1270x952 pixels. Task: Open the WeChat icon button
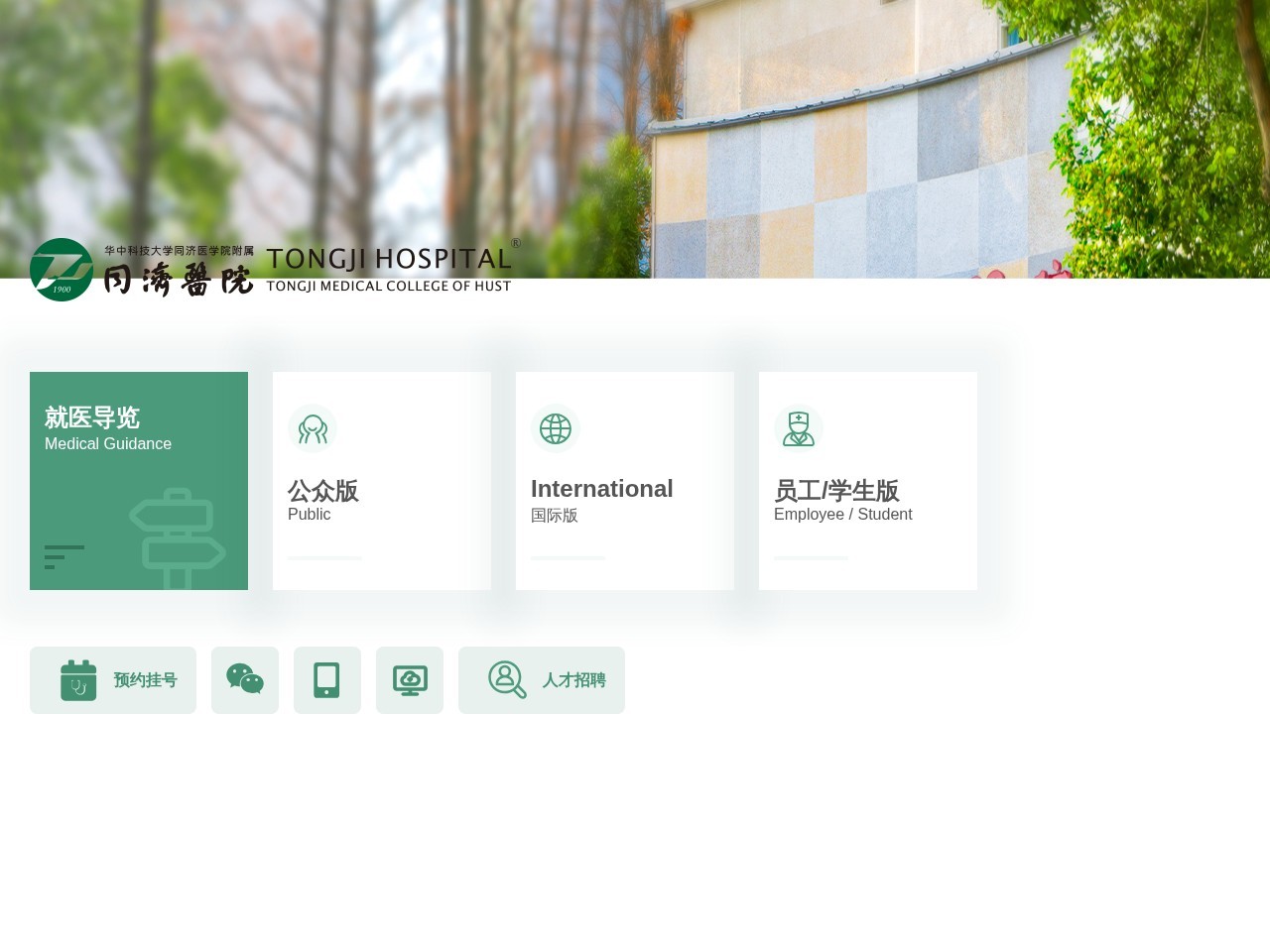tap(245, 680)
